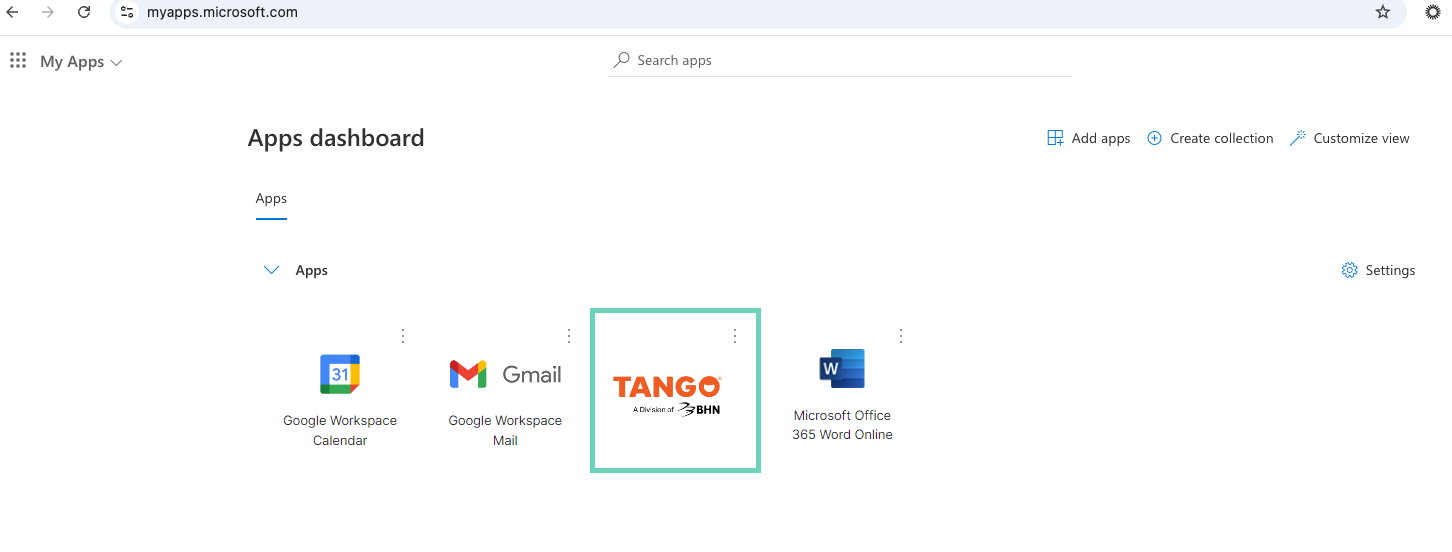Open the browser extension gear icon
Screen dimensions: 1452x552
(1432, 12)
